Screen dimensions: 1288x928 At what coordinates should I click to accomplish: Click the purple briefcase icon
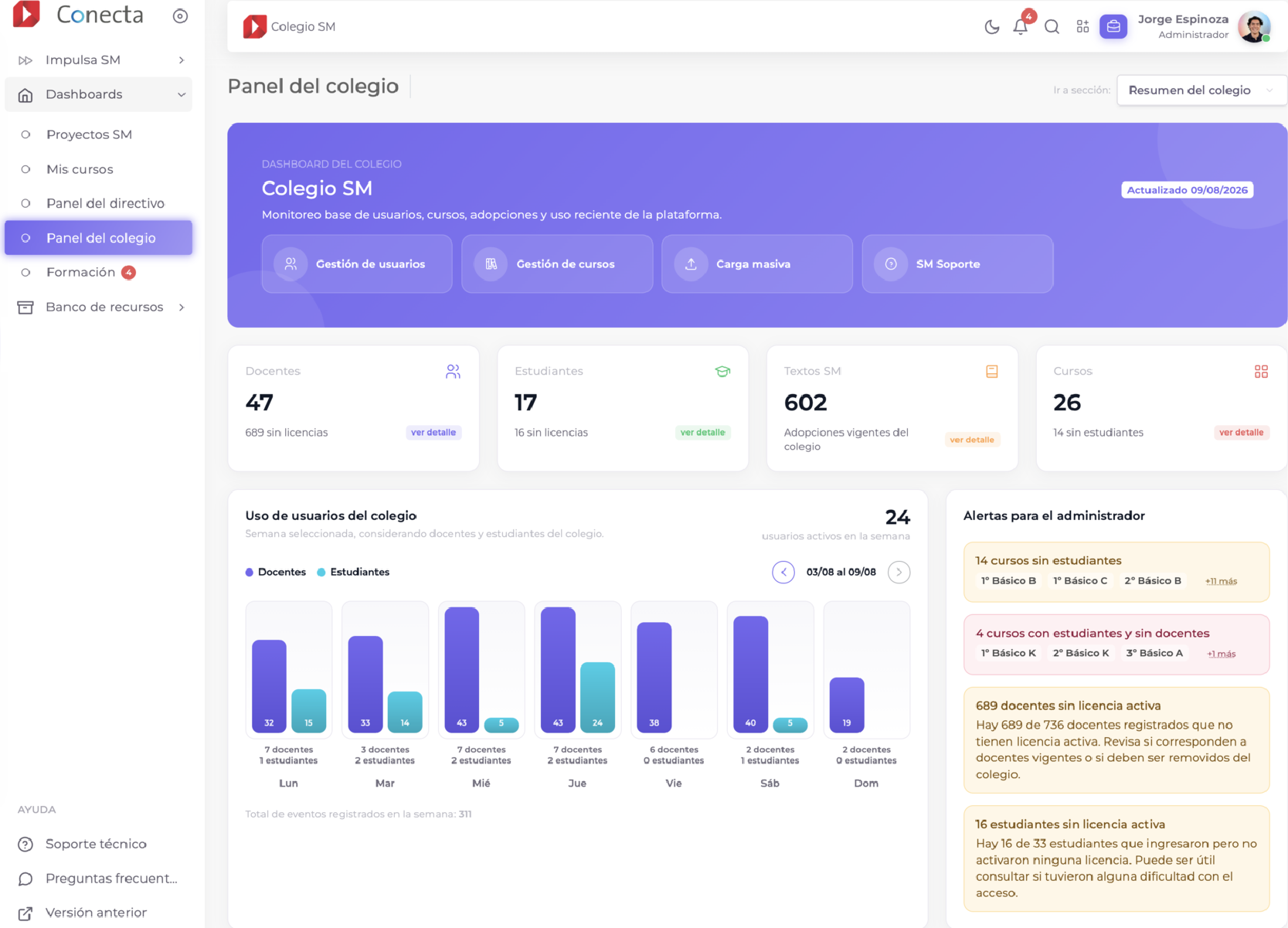(1113, 27)
